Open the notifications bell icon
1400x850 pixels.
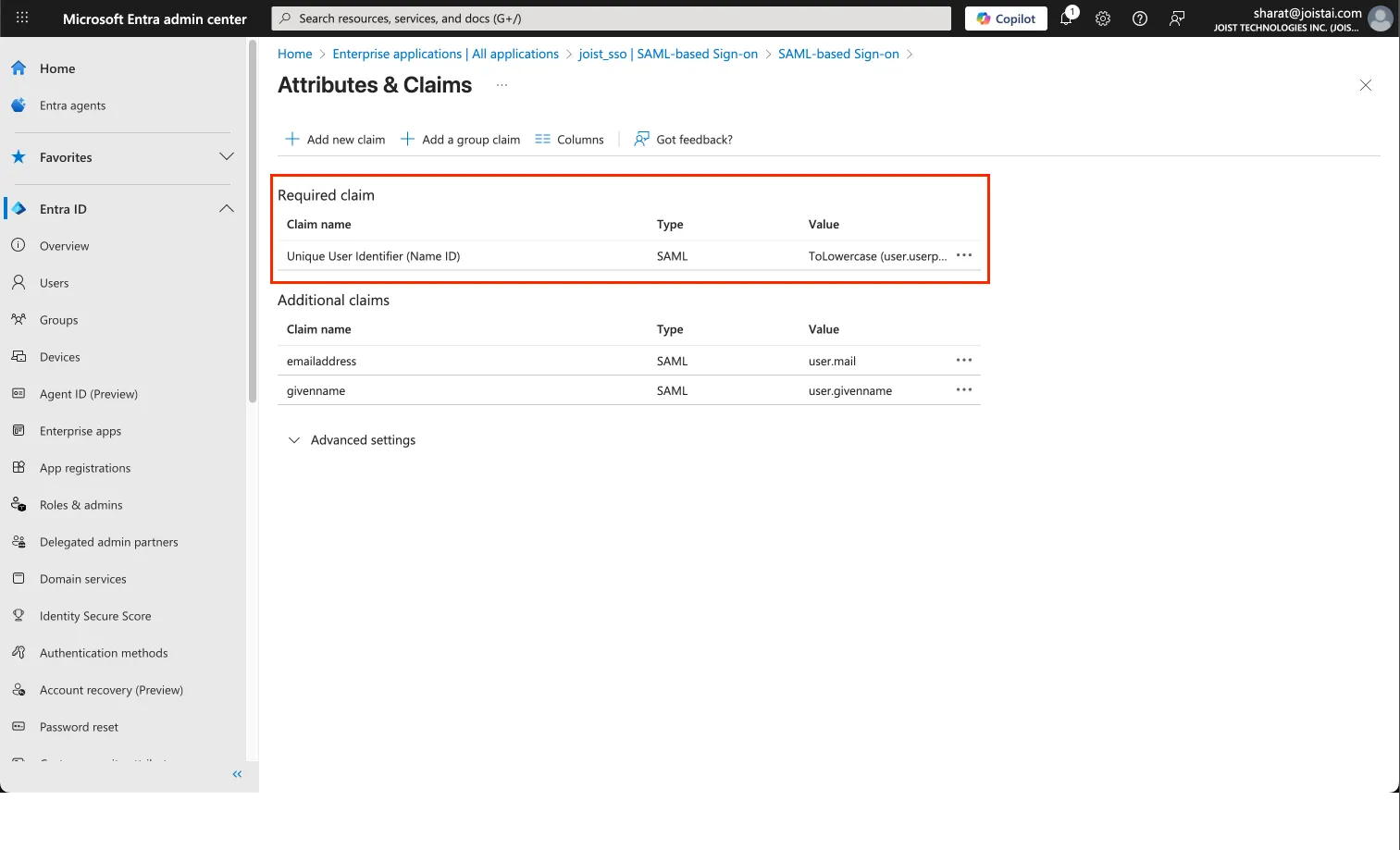pyautogui.click(x=1067, y=18)
